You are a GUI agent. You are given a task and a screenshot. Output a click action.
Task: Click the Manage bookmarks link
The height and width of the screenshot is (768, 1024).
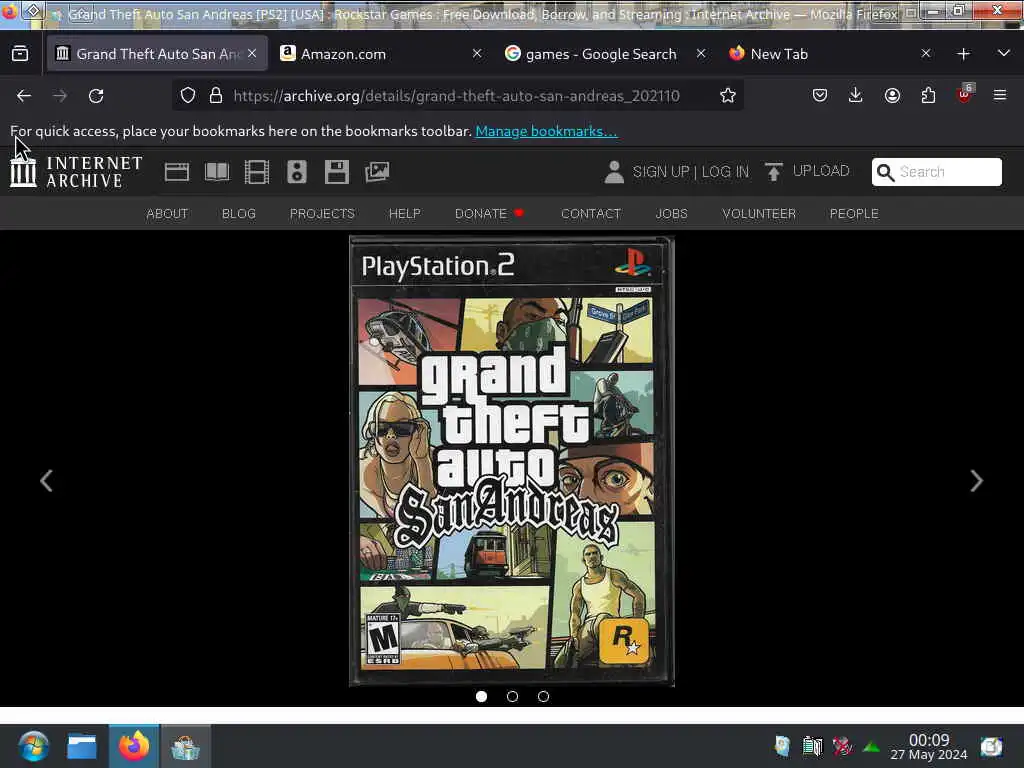click(x=546, y=131)
